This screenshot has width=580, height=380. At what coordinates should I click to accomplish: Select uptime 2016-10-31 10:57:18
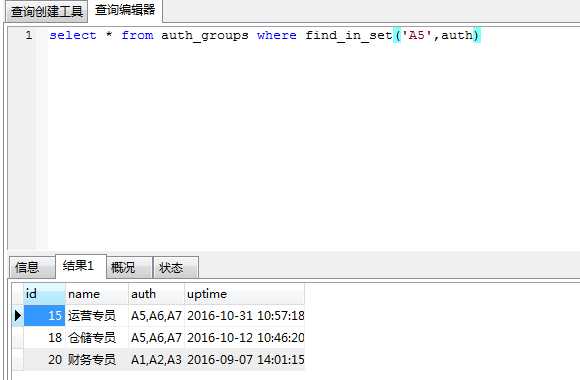coord(245,316)
